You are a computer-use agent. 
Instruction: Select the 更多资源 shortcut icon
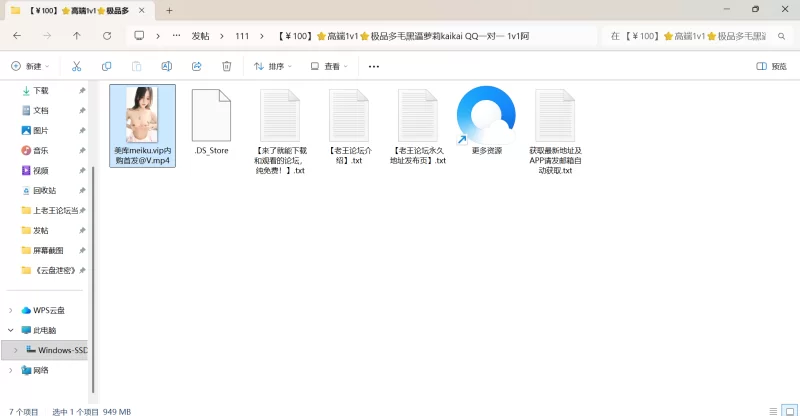pyautogui.click(x=486, y=121)
